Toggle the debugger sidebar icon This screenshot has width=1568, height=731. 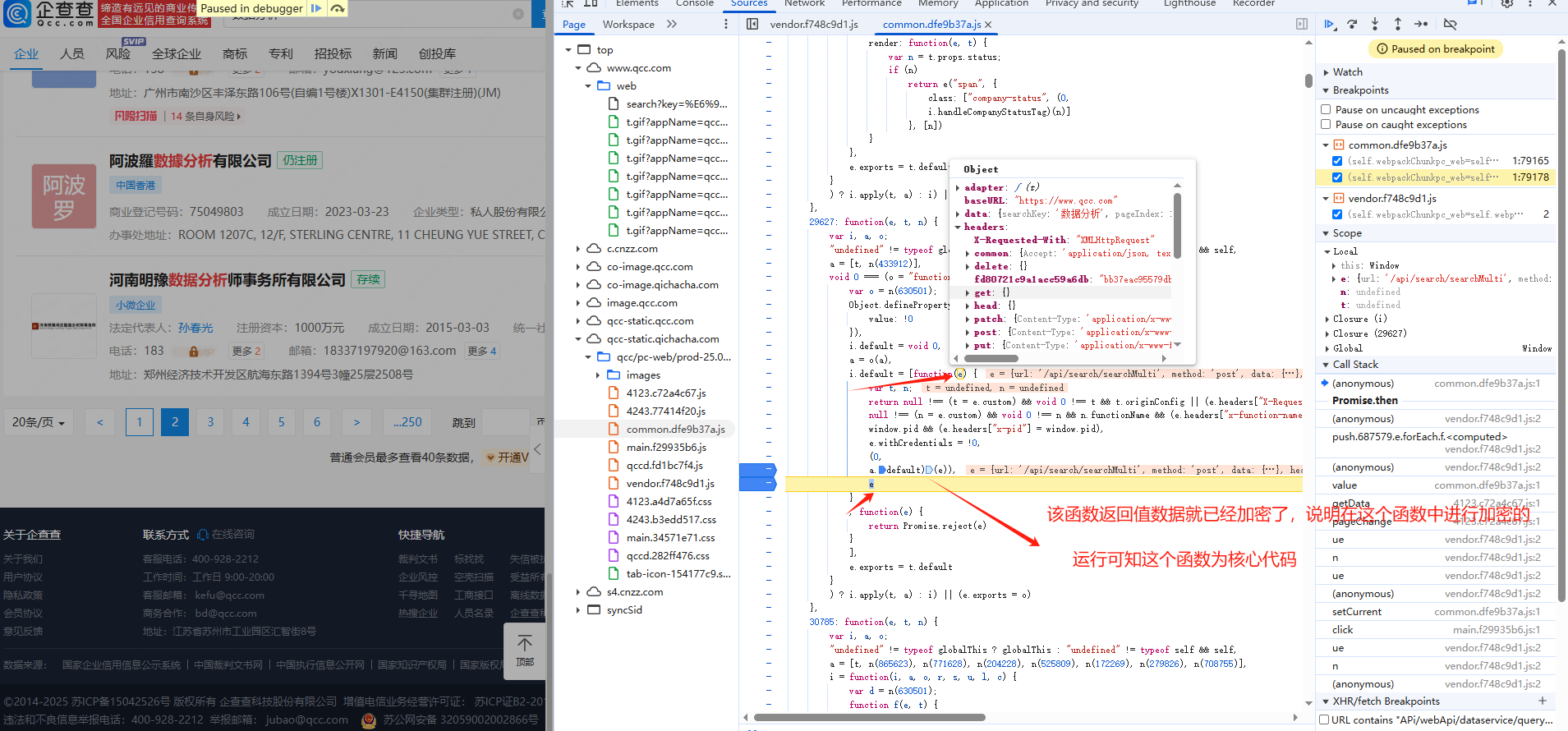1302,25
